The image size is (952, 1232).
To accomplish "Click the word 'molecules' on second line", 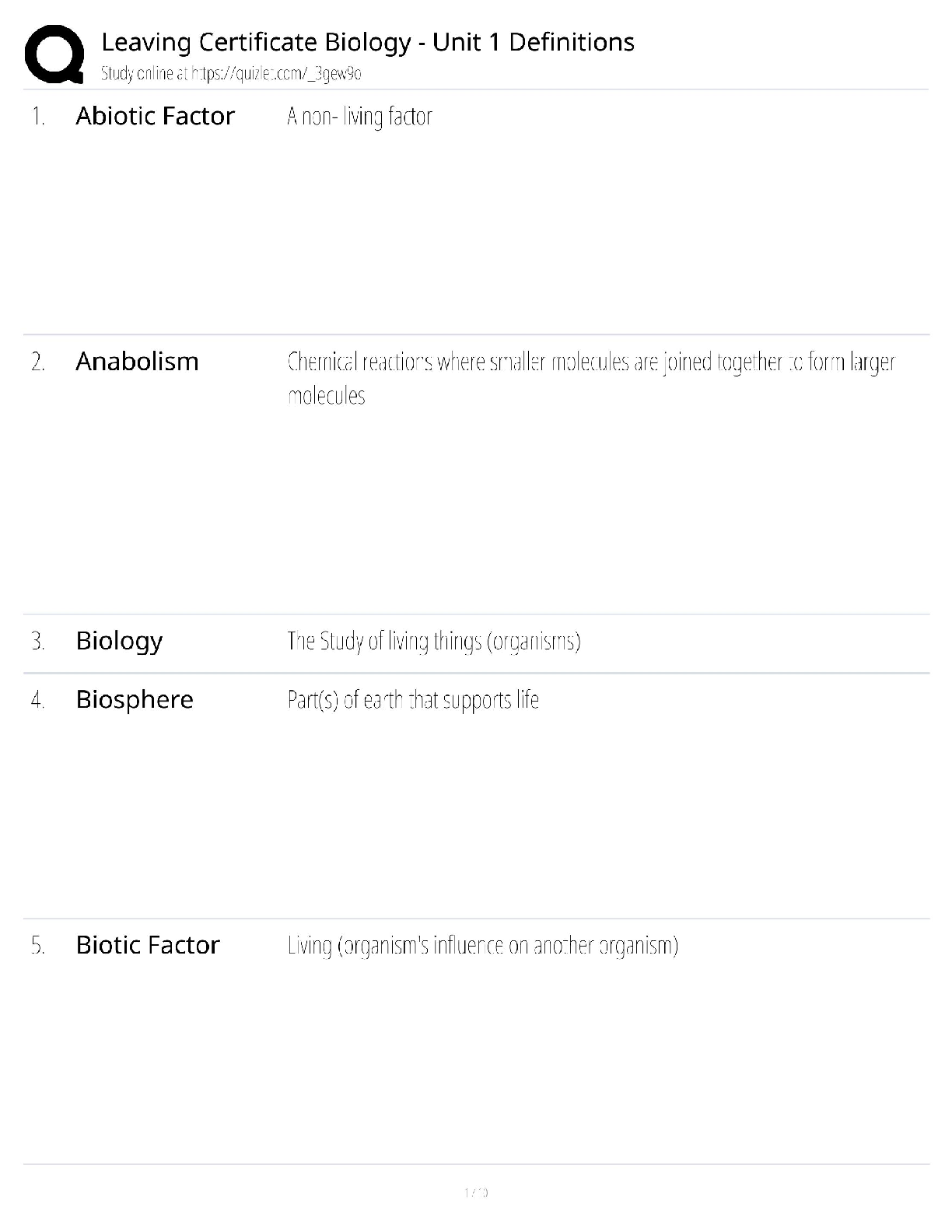I will (x=326, y=396).
